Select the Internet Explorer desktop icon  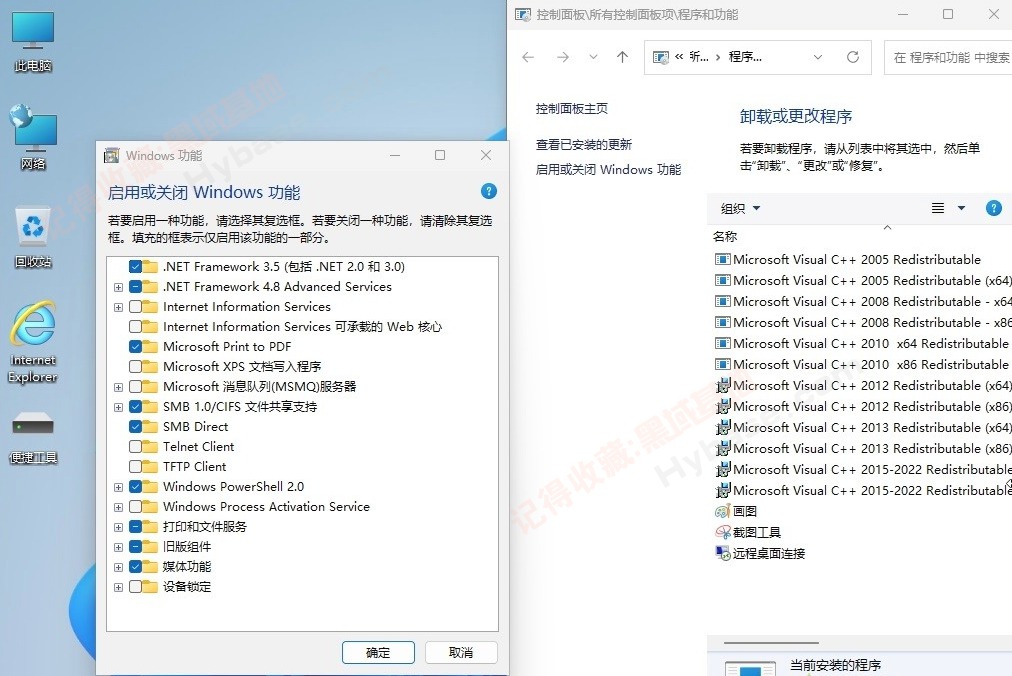pos(33,342)
